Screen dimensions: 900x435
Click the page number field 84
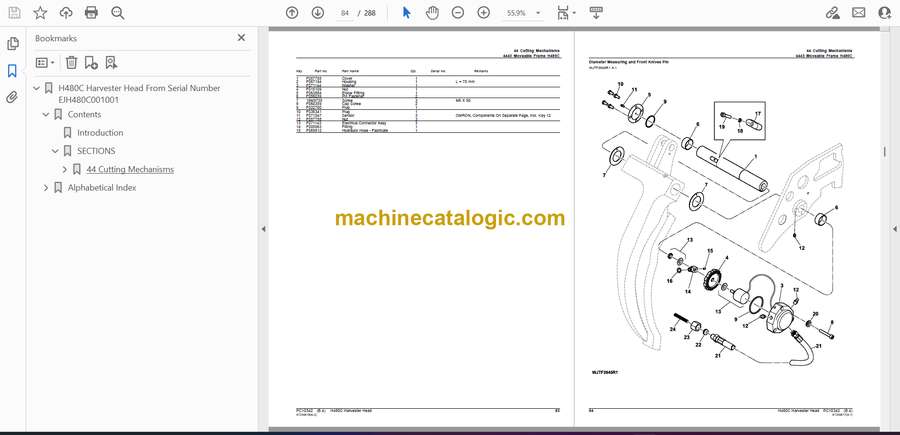click(345, 13)
